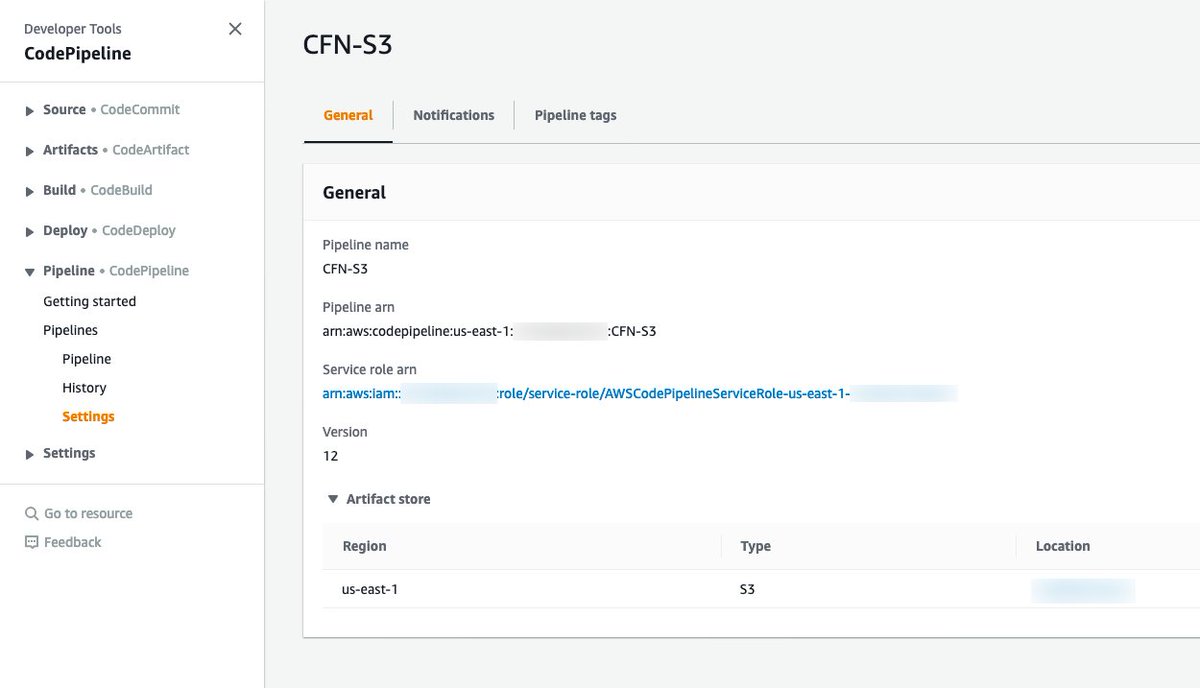Click the Location column header

click(x=1062, y=546)
